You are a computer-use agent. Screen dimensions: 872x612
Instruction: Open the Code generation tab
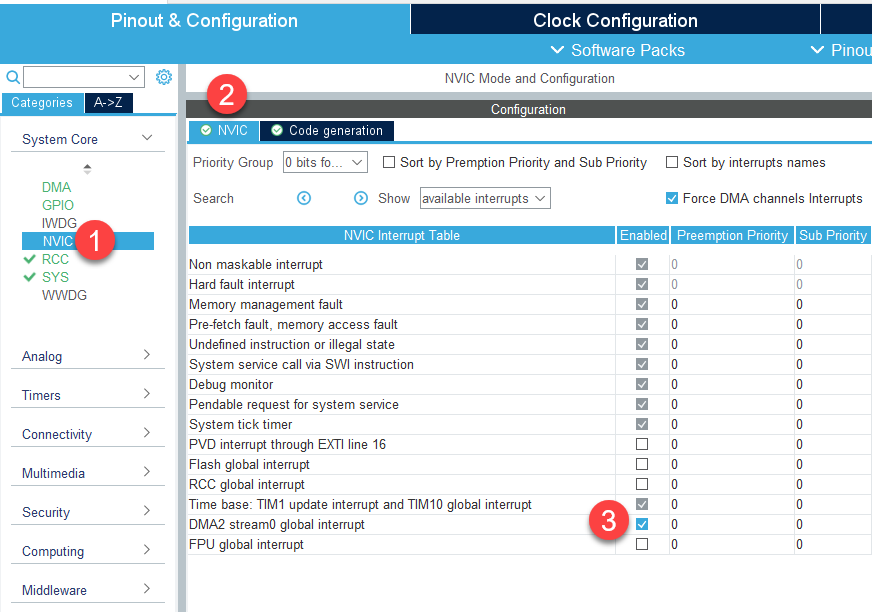point(327,130)
